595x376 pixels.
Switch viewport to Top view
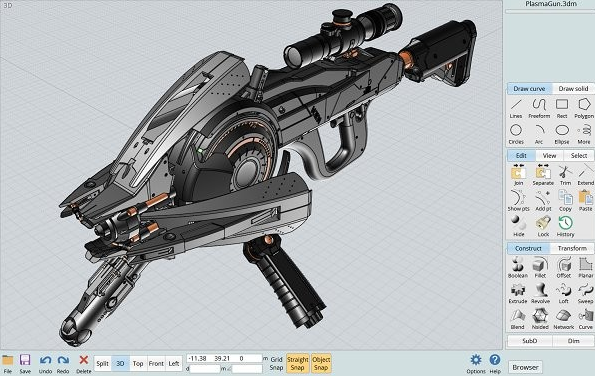(x=138, y=363)
